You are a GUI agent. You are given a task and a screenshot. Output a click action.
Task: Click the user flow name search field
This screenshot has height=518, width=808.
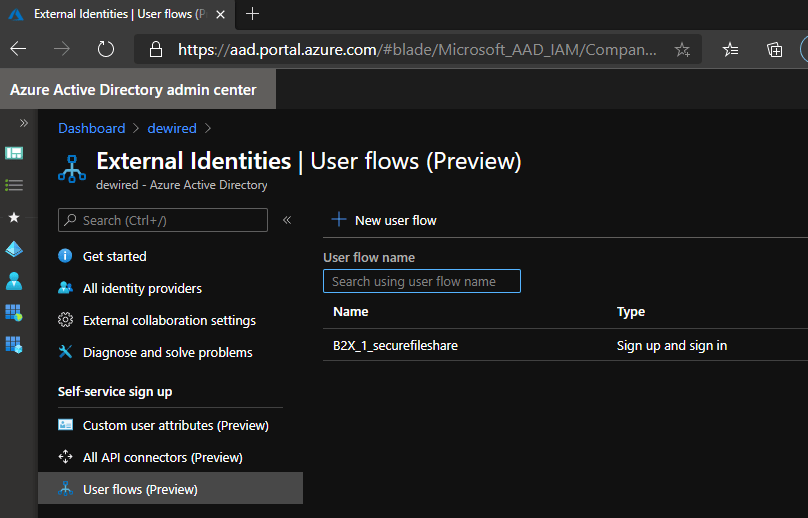[421, 282]
